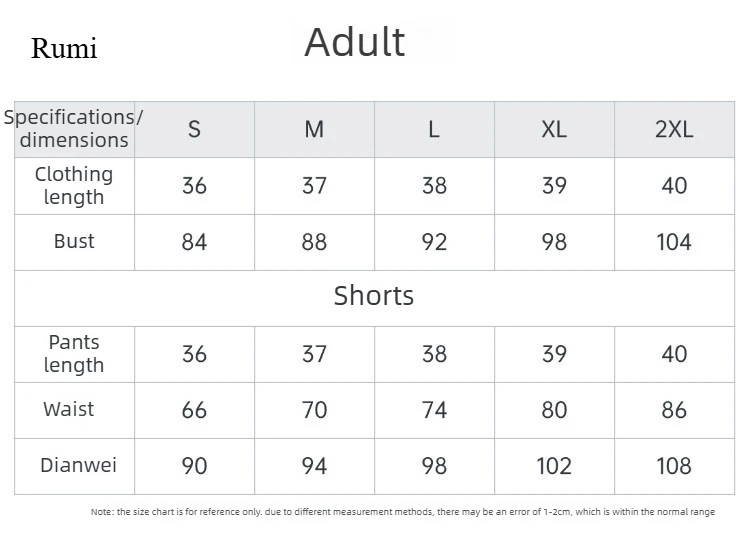Select the 2XL size column header
The width and height of the screenshot is (750, 557).
tap(674, 129)
